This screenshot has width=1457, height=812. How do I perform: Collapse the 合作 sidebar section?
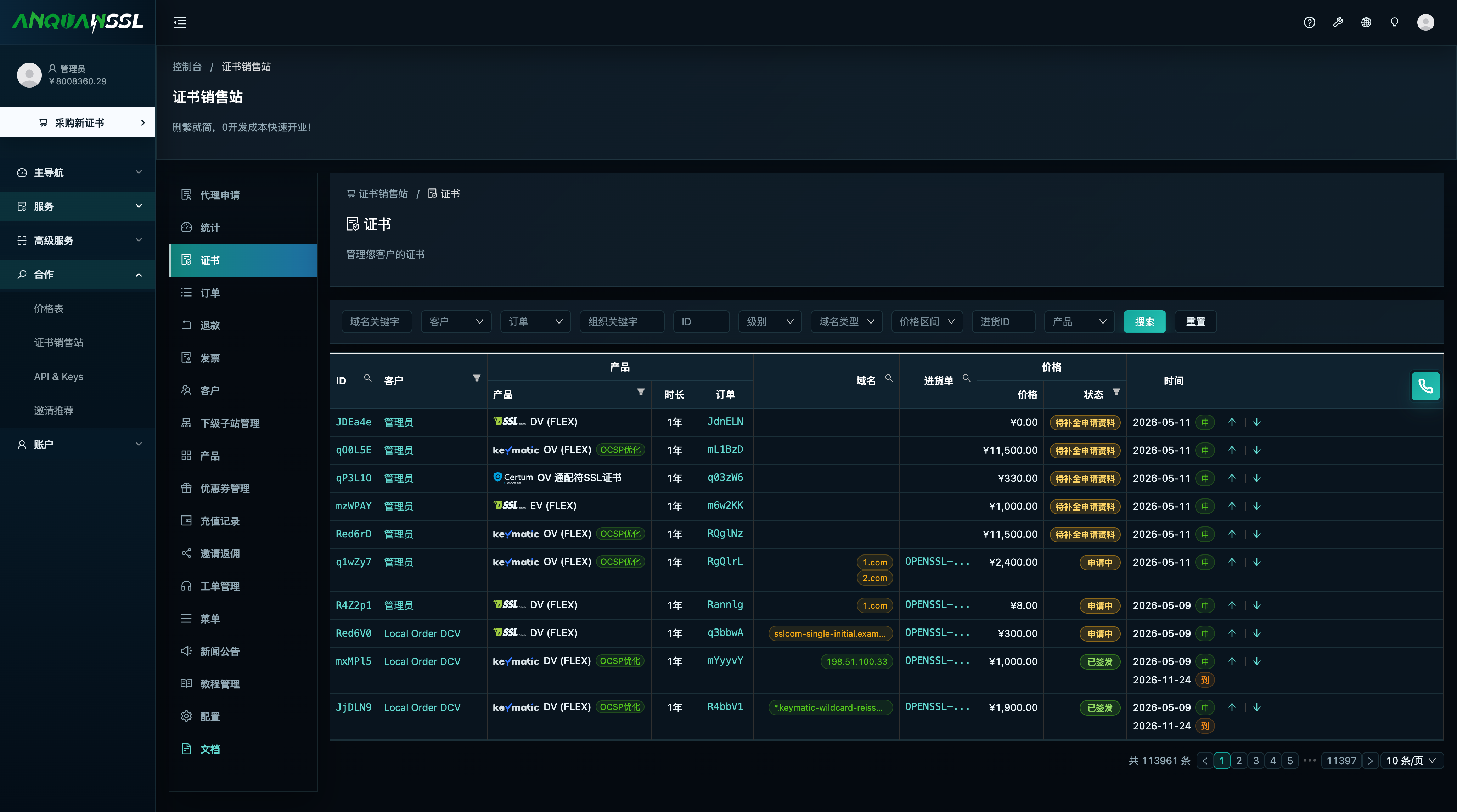pyautogui.click(x=78, y=275)
